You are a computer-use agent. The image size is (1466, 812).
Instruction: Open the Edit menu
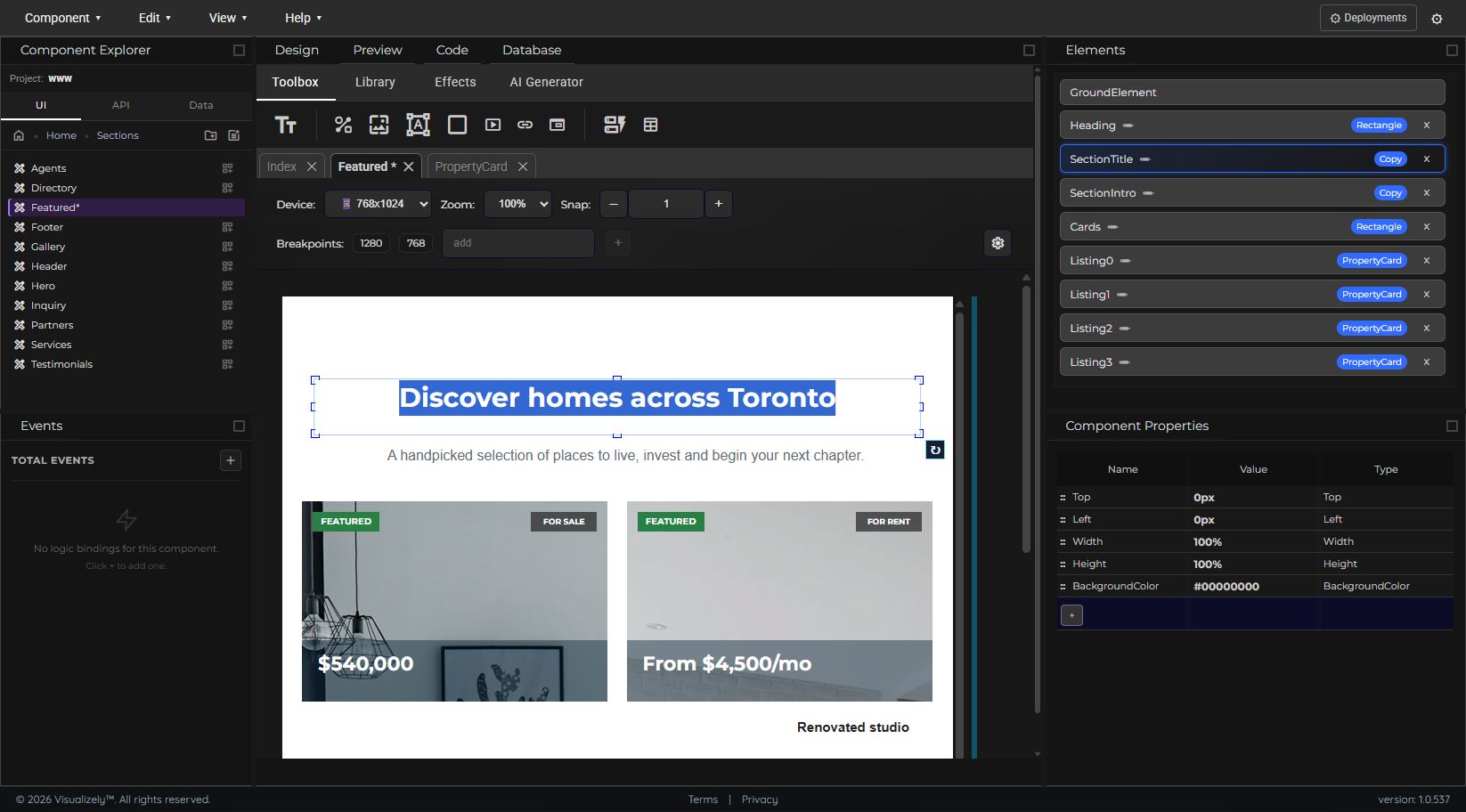pos(154,18)
